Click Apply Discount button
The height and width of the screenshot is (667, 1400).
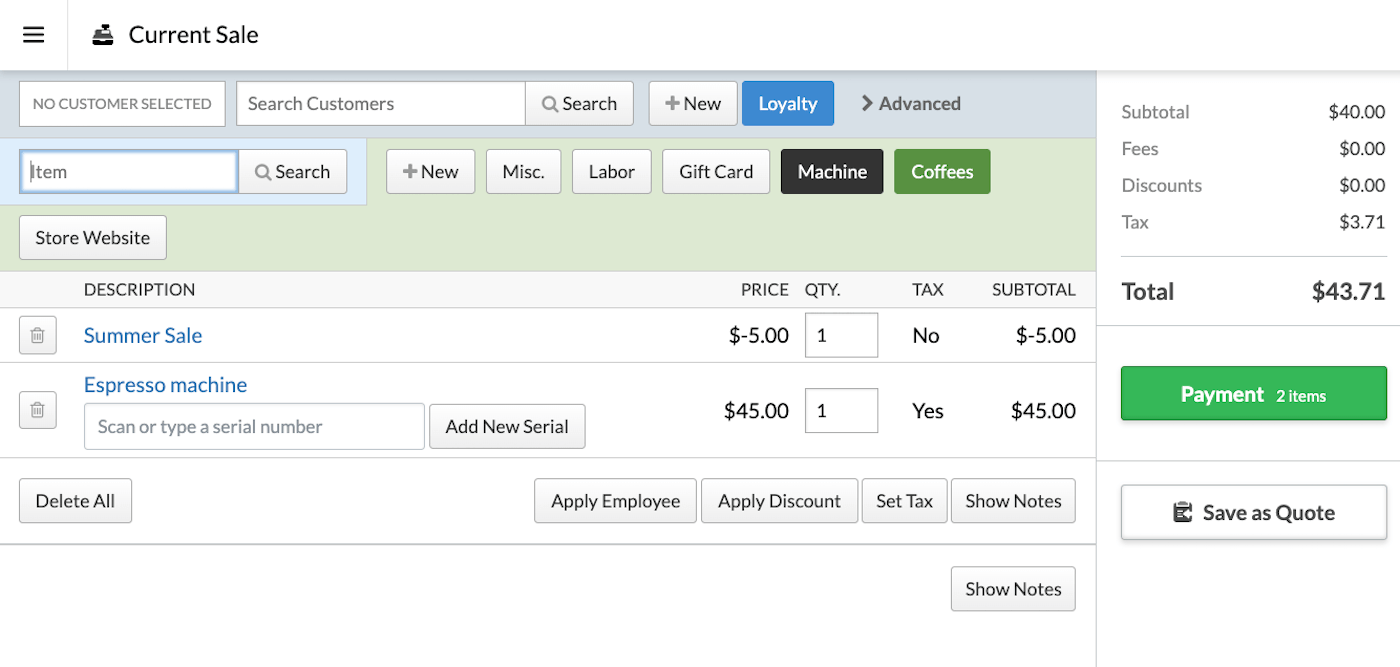click(779, 501)
